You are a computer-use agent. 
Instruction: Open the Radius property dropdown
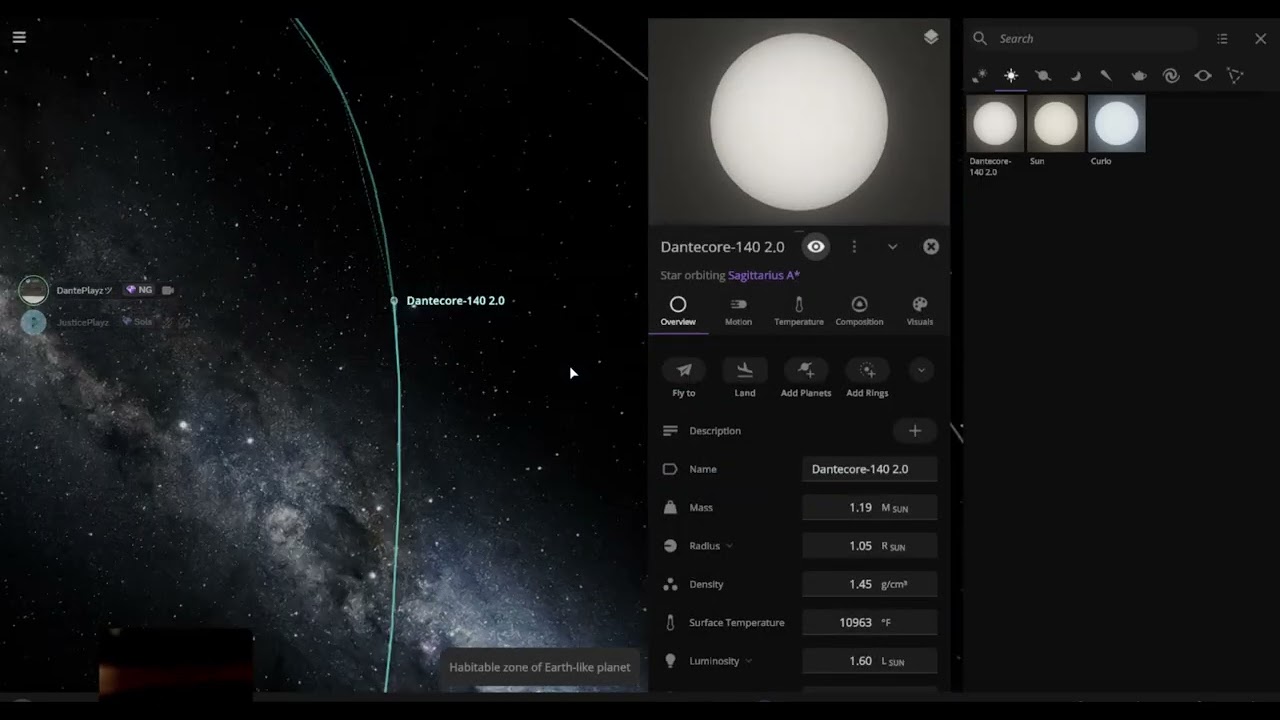pos(729,546)
